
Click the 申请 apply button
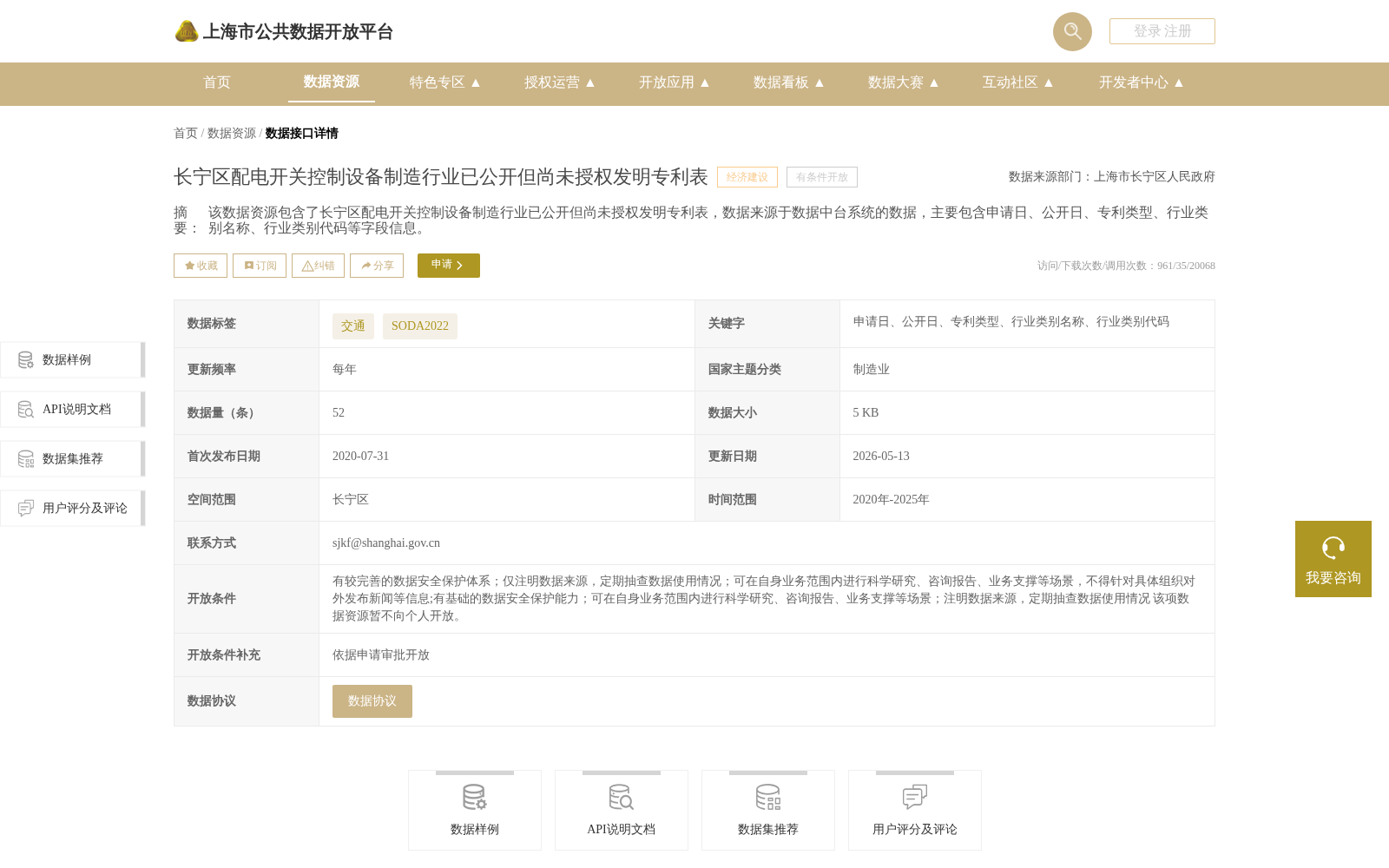[449, 266]
